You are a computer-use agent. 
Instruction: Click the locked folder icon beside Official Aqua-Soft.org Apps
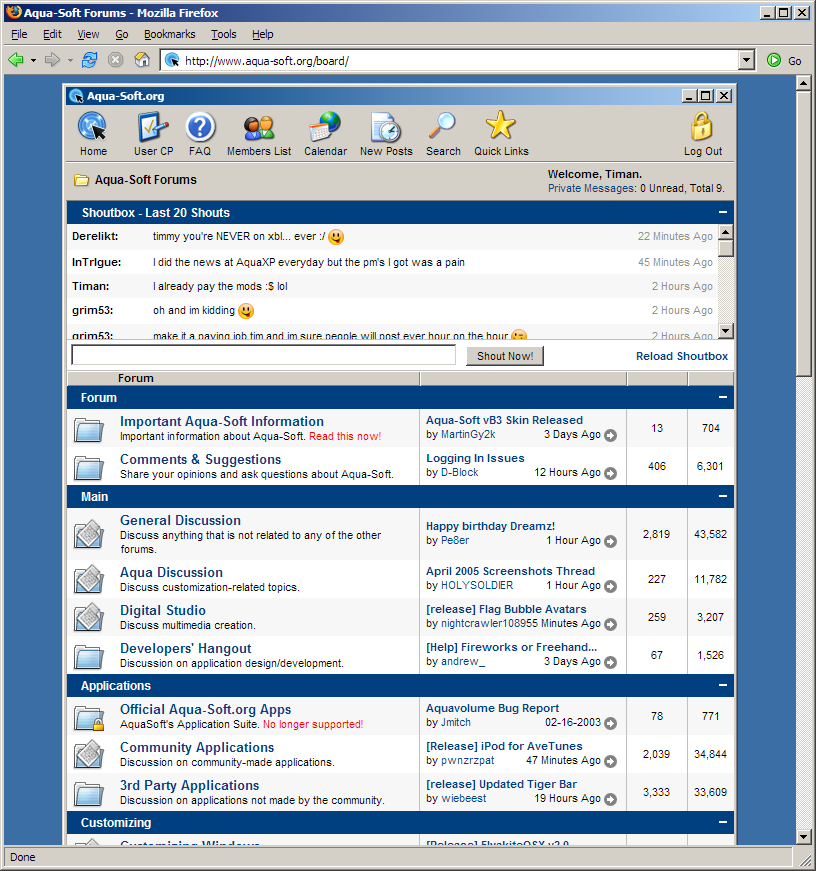pos(89,718)
